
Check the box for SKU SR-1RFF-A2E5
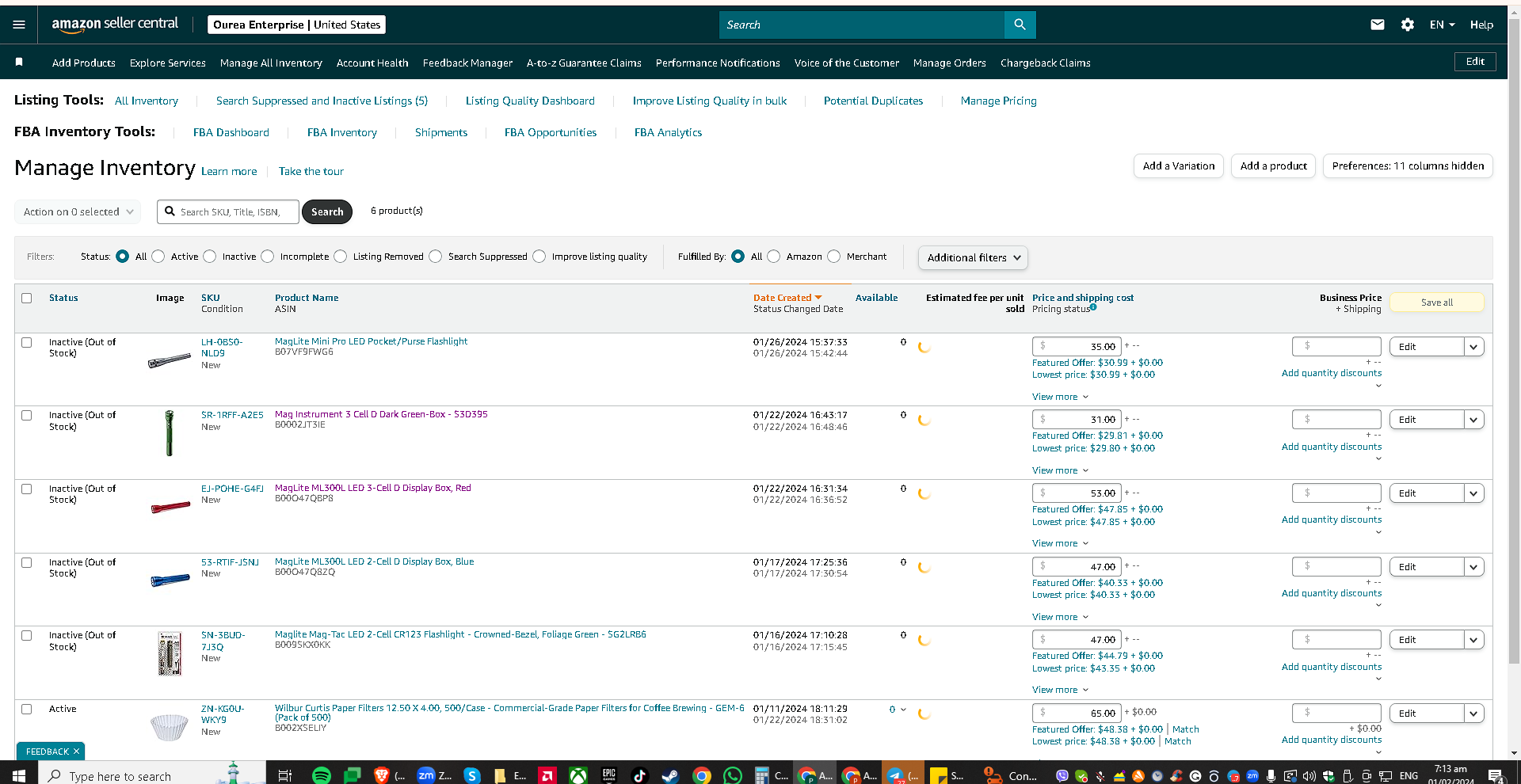coord(27,416)
